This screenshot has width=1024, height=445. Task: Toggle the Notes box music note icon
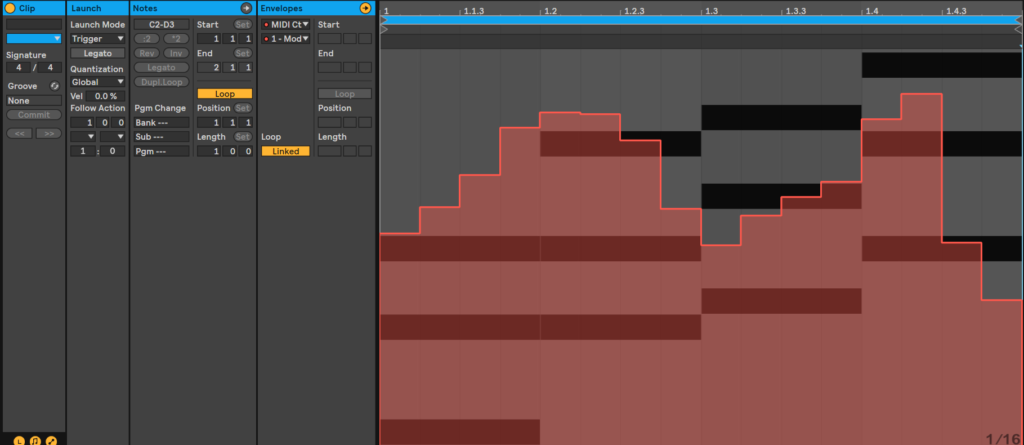pos(35,439)
